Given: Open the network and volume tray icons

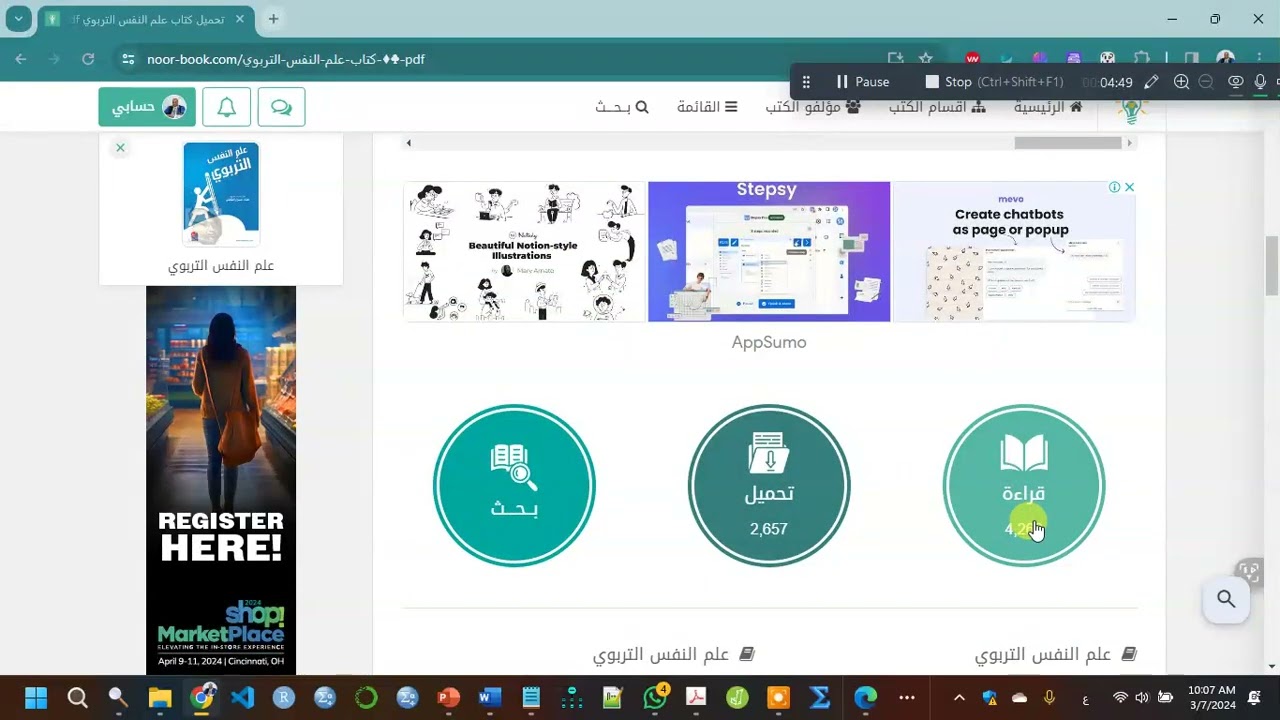Looking at the screenshot, I should pyautogui.click(x=1142, y=697).
